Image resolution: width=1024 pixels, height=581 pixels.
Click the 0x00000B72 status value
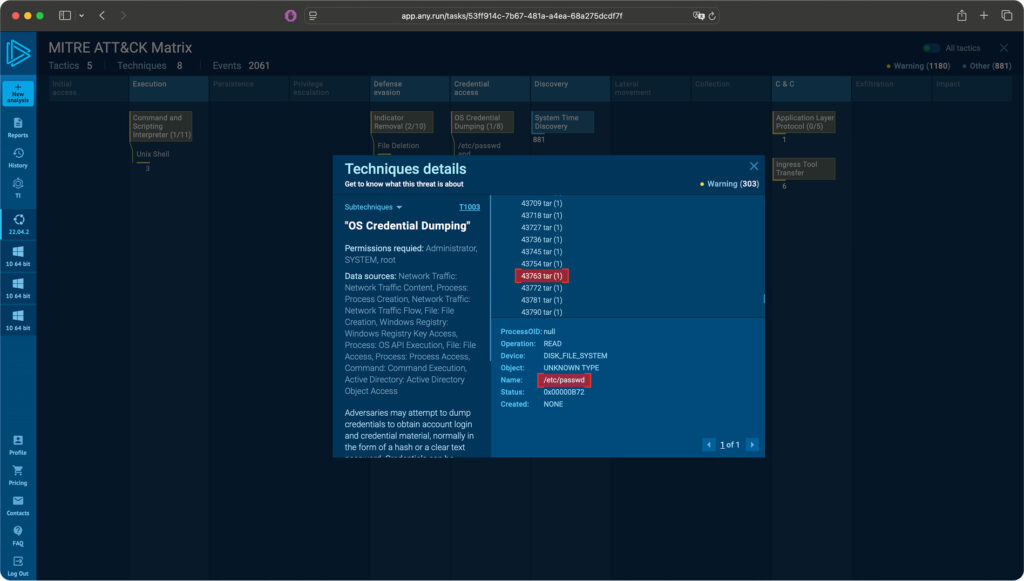coord(564,392)
